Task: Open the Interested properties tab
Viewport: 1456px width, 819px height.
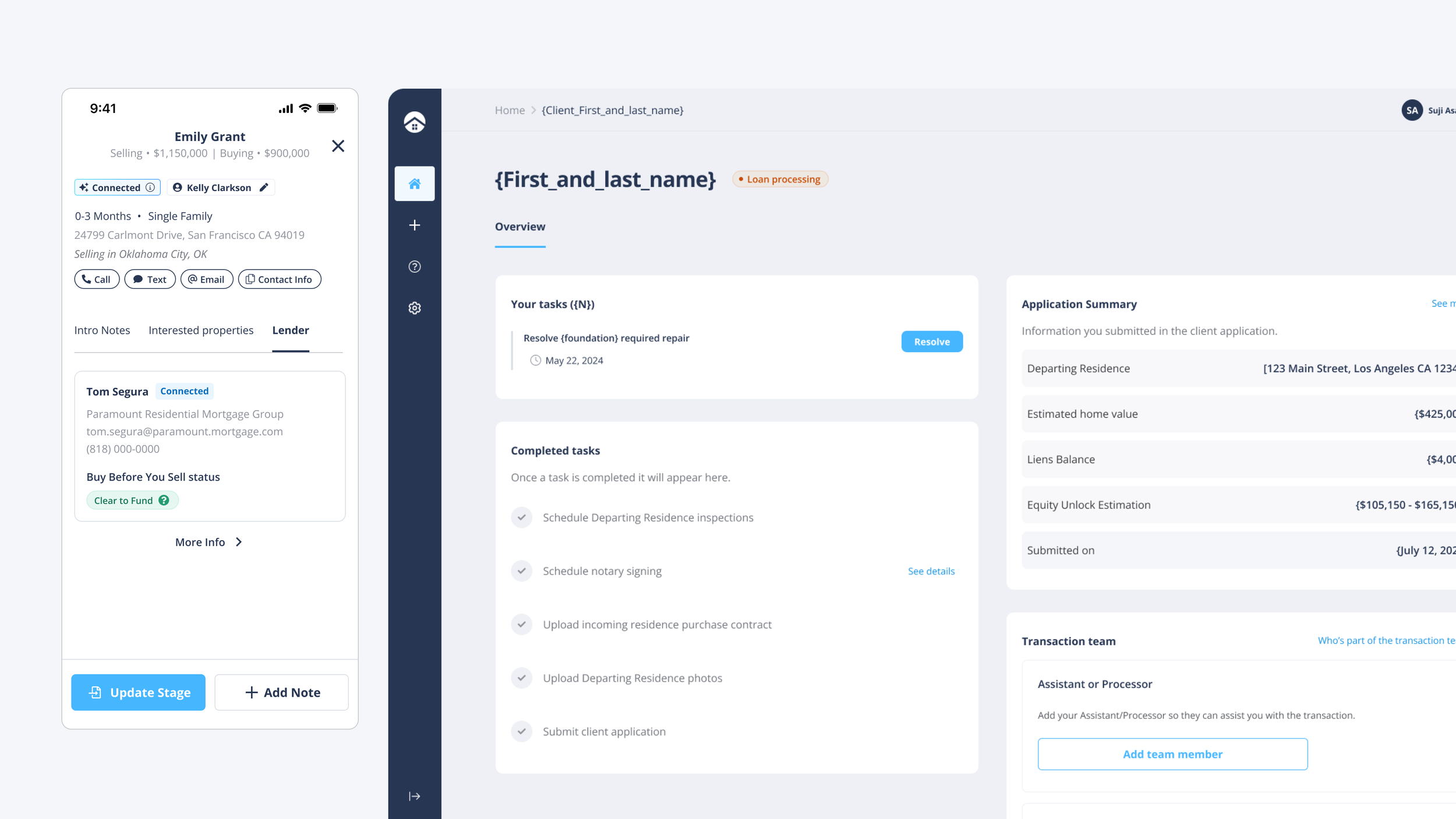Action: tap(201, 330)
